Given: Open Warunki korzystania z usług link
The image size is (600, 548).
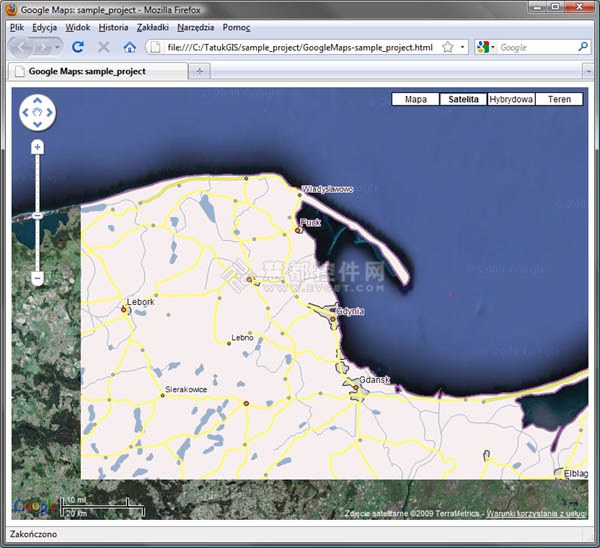Looking at the screenshot, I should [x=536, y=514].
